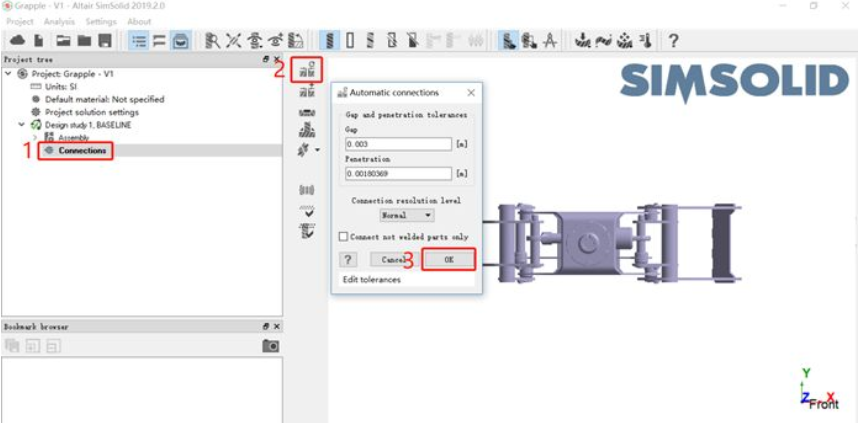This screenshot has width=858, height=423.
Task: Click the camera icon in the Bookmark browser
Action: (x=271, y=346)
